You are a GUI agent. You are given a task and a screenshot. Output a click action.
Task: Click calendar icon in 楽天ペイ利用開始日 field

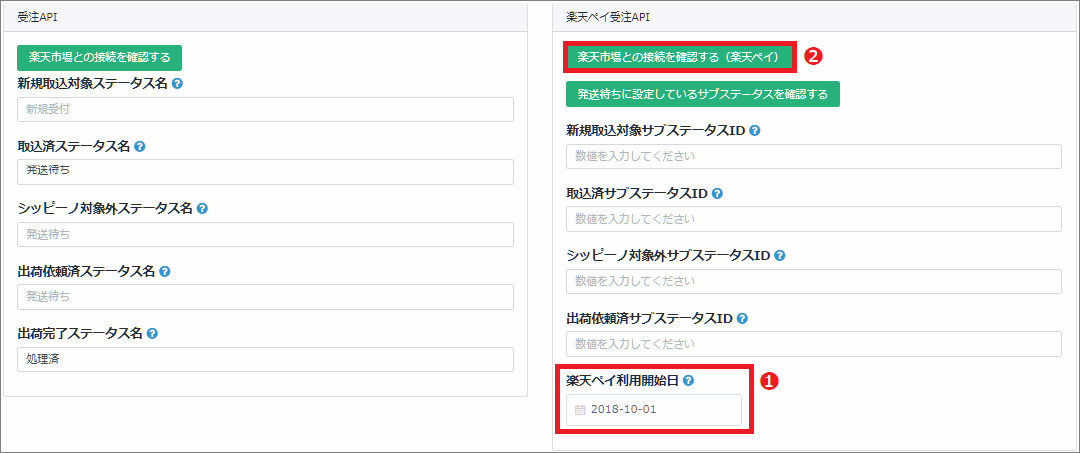pos(580,410)
